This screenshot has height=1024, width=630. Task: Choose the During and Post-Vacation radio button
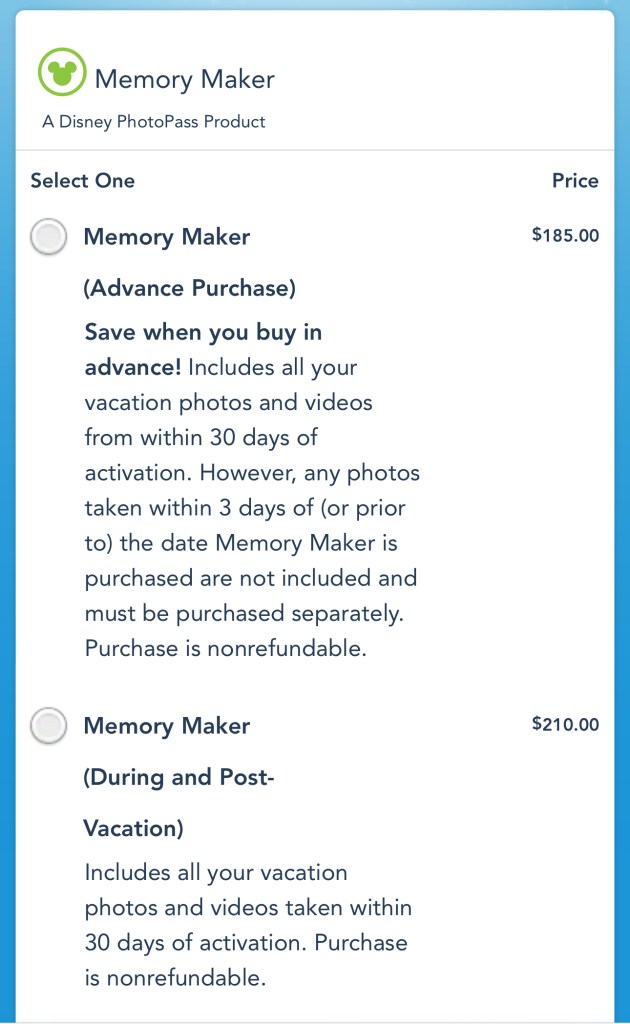tap(49, 726)
